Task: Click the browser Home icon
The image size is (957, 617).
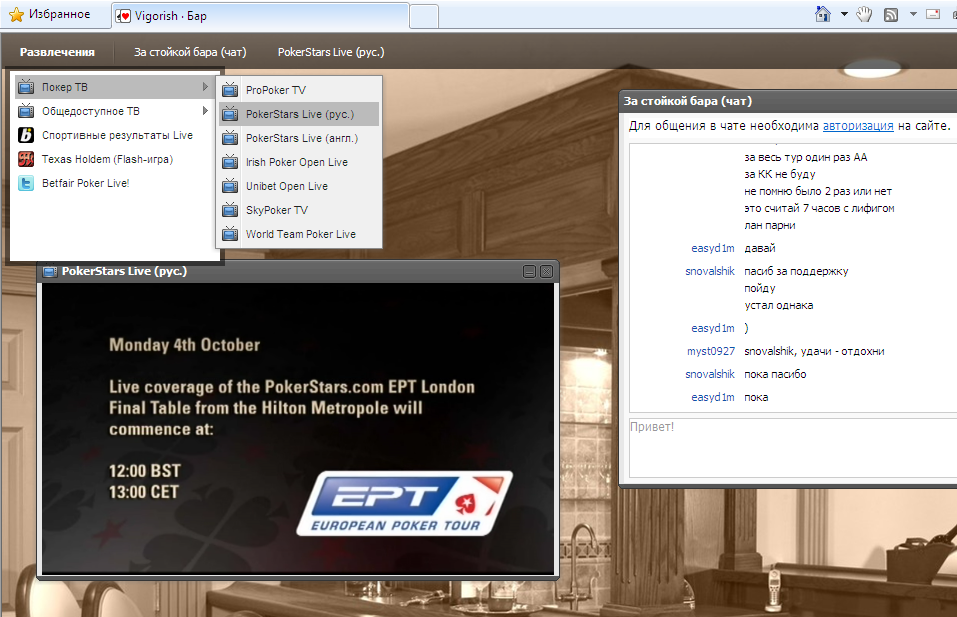Action: pos(823,14)
